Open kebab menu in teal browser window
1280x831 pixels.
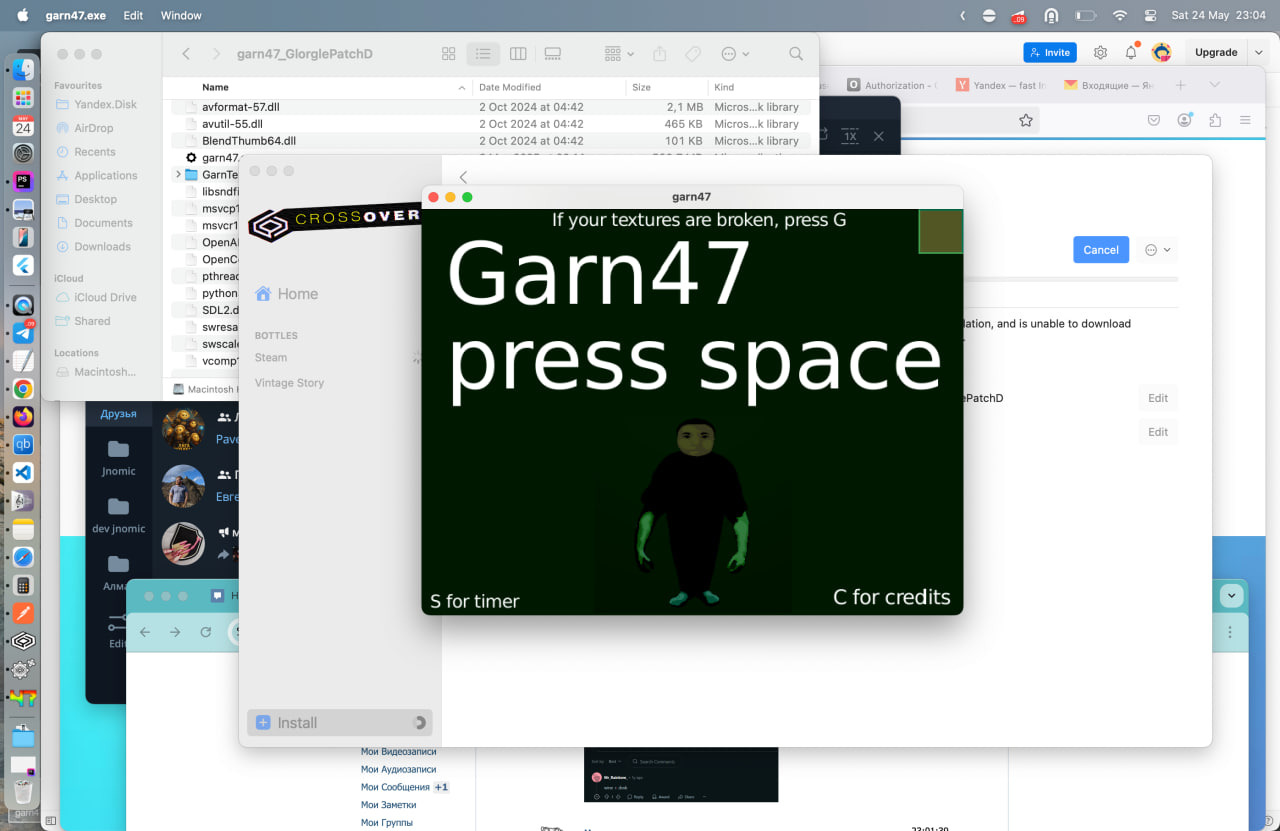click(1231, 632)
